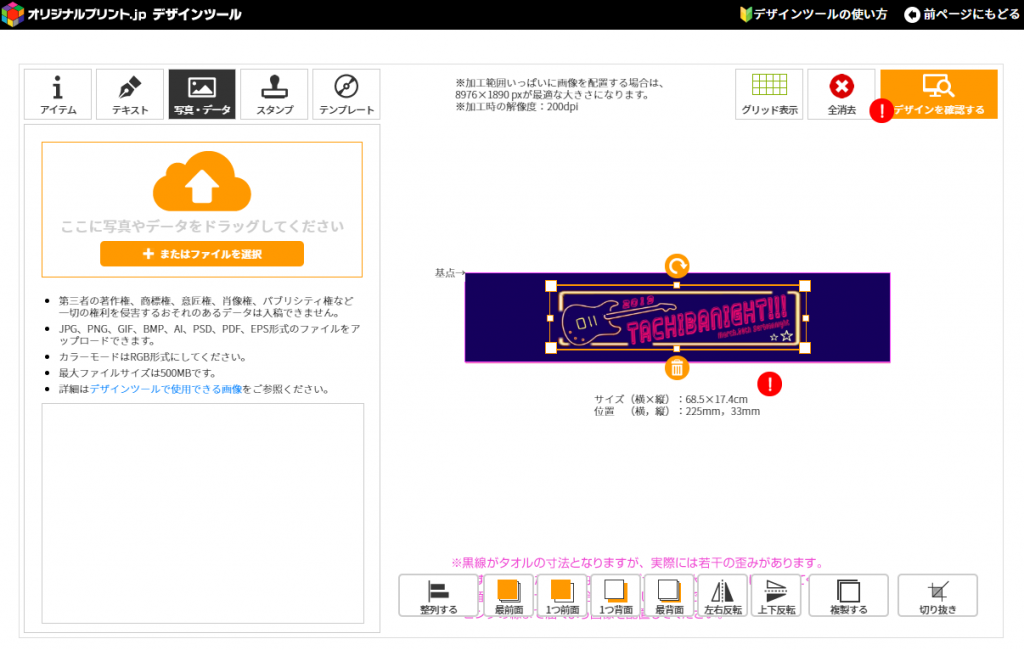Delete the image with orange trash icon
Viewport: 1024px width, 650px height.
click(677, 368)
